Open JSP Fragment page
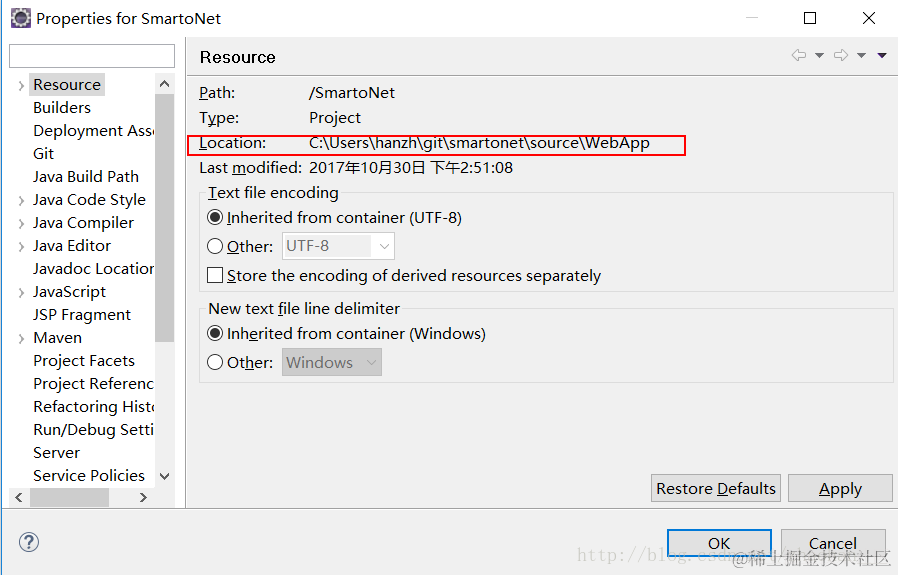 click(82, 315)
